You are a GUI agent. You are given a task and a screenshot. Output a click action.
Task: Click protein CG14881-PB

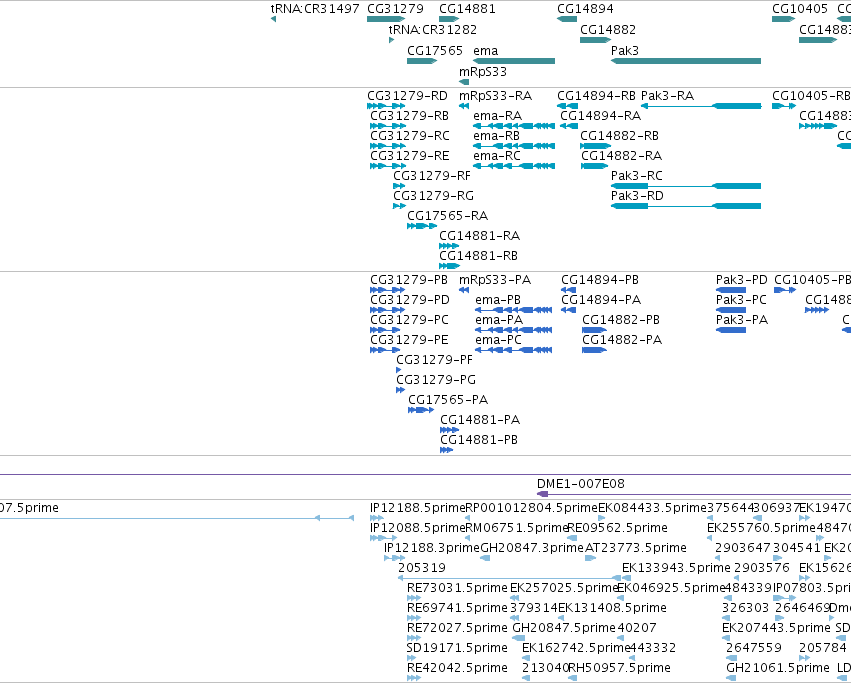click(x=479, y=440)
